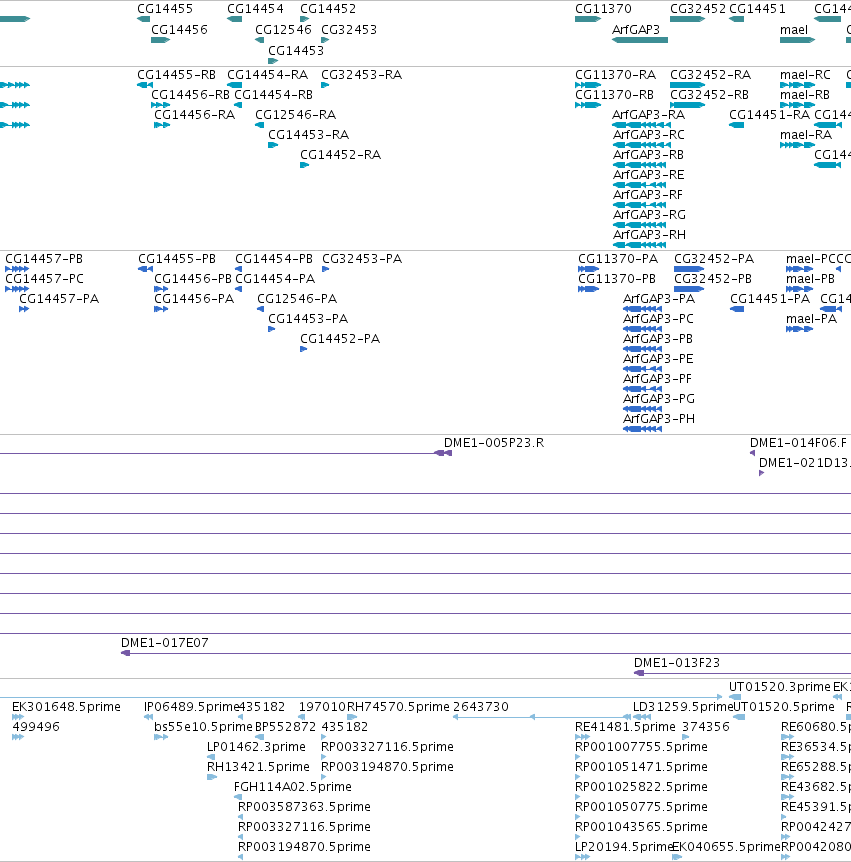This screenshot has width=851, height=862.
Task: Select the CG12546-RA transcript label
Action: [x=295, y=114]
